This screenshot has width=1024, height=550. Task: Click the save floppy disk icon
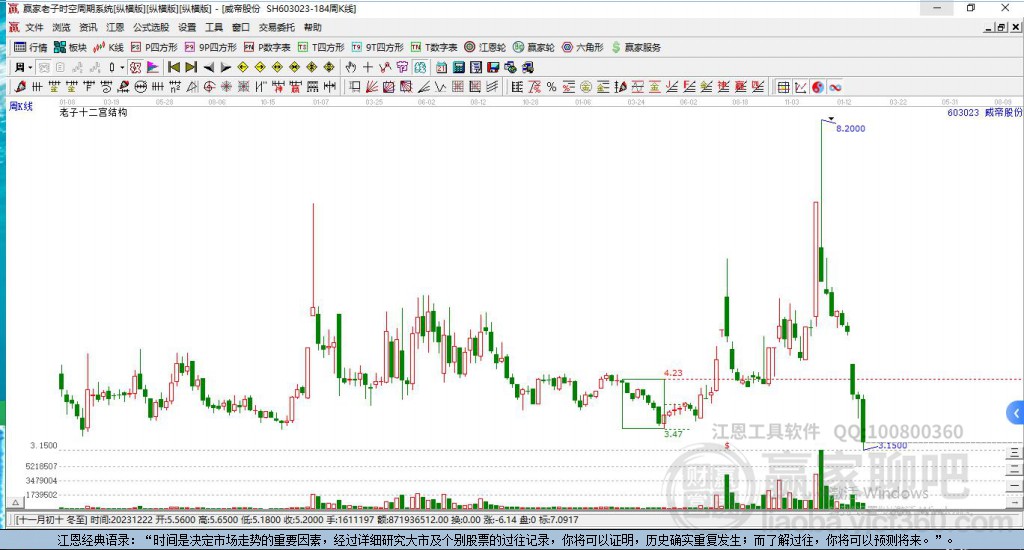pos(493,67)
